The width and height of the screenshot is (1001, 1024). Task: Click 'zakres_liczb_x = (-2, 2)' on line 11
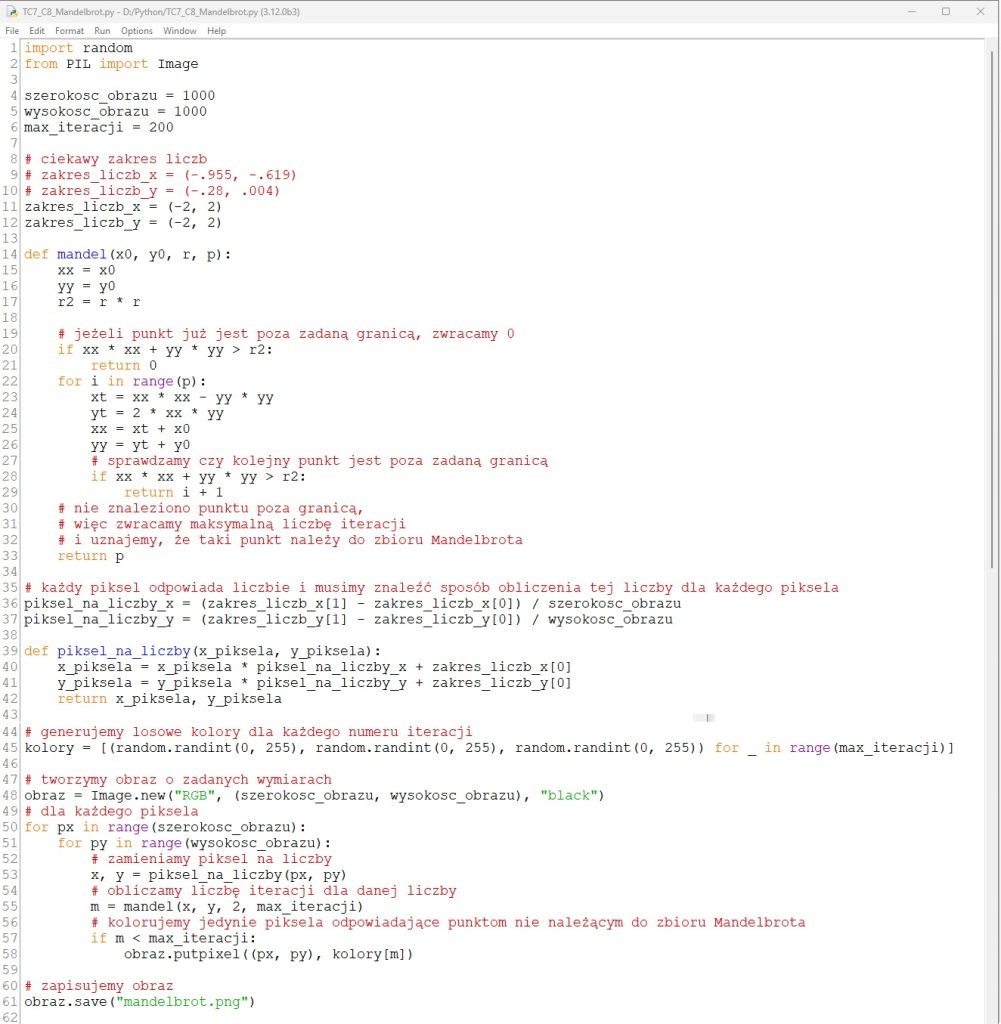point(123,207)
